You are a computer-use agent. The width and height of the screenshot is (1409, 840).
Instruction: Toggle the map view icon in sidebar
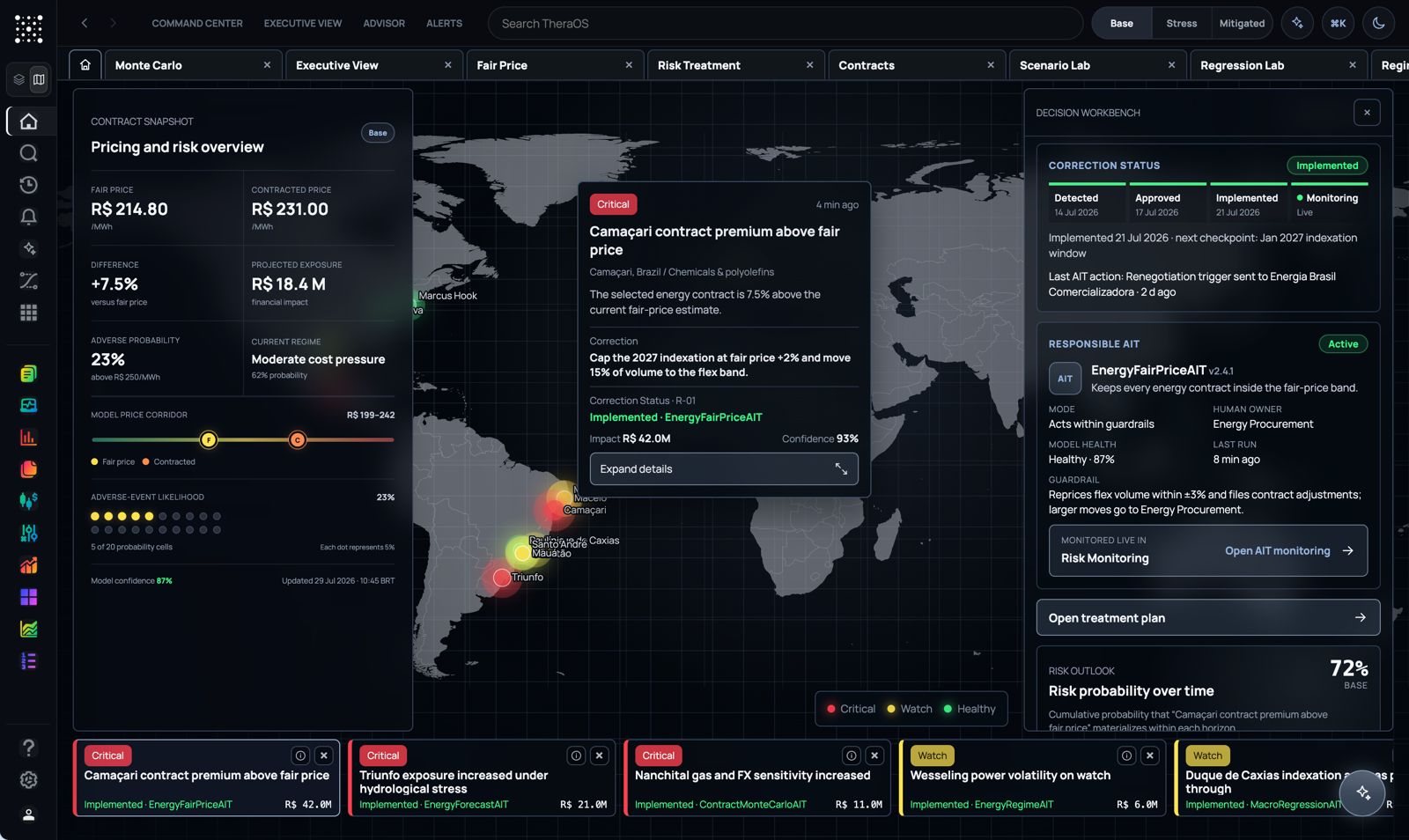point(39,79)
